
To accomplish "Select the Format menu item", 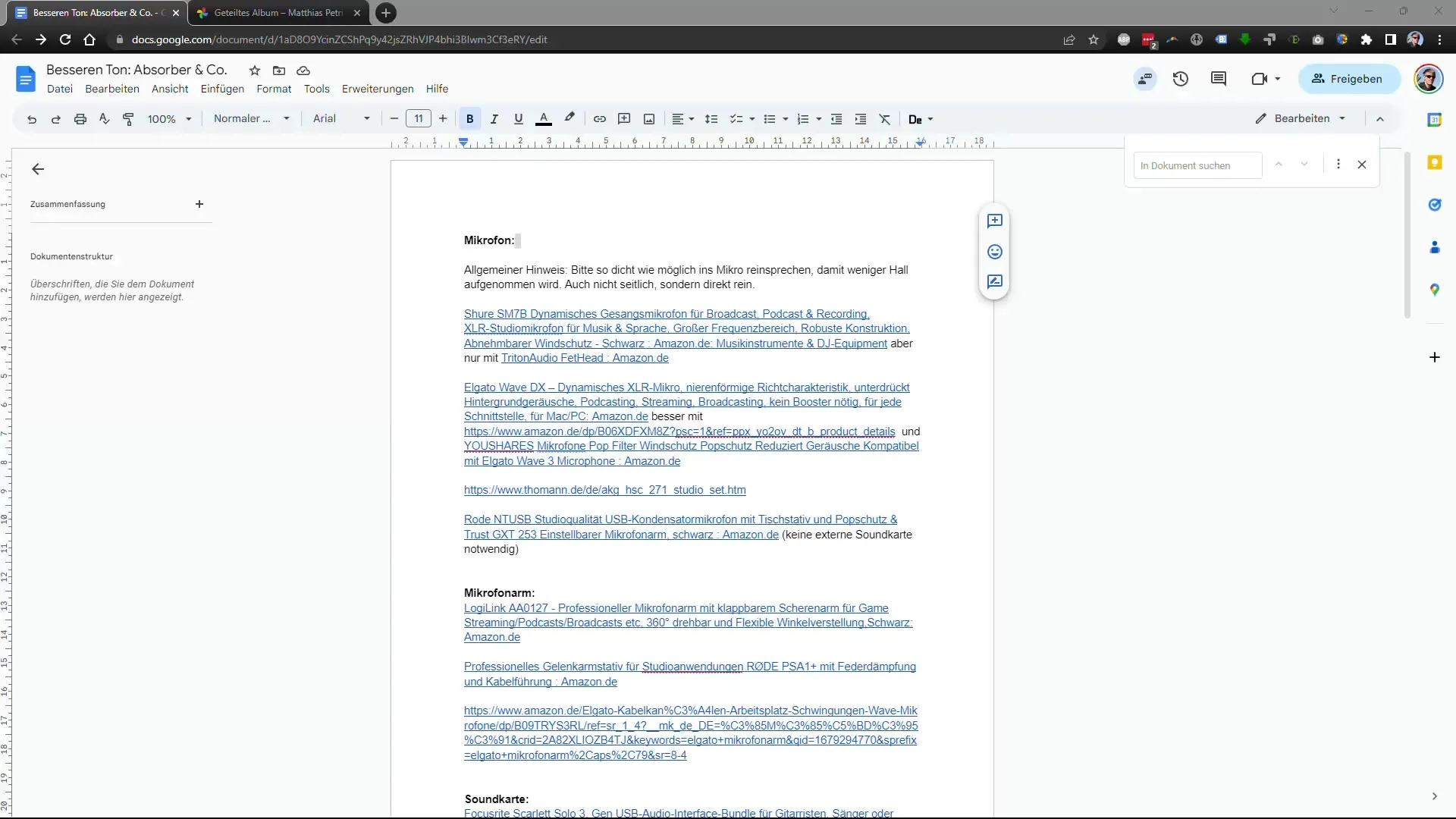I will tap(275, 89).
